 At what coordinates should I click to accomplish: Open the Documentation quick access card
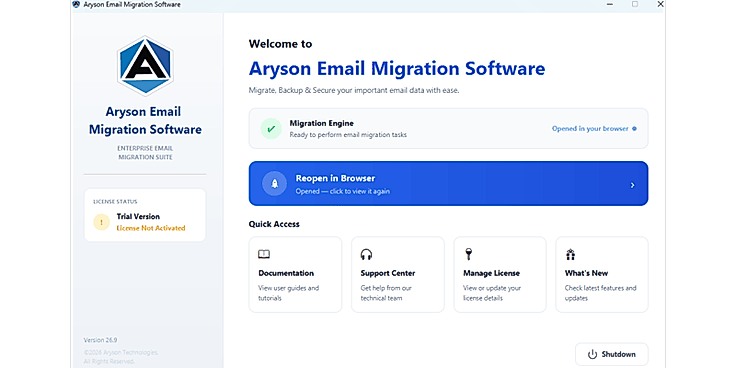295,275
